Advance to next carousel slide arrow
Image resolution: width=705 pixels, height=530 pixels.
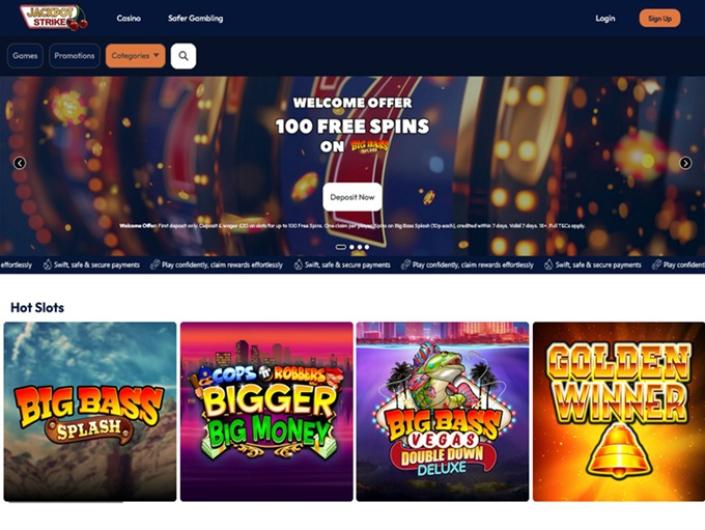(685, 163)
